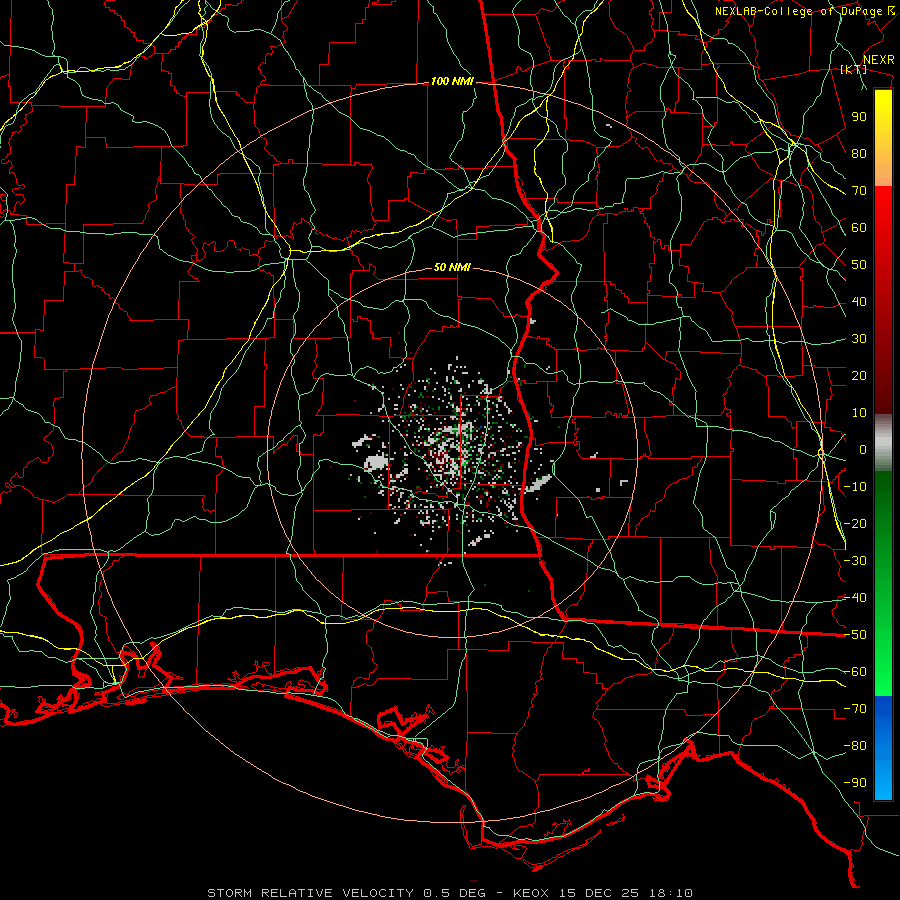Select the -80 value on velocity scale
Screen dimensions: 900x900
point(855,746)
